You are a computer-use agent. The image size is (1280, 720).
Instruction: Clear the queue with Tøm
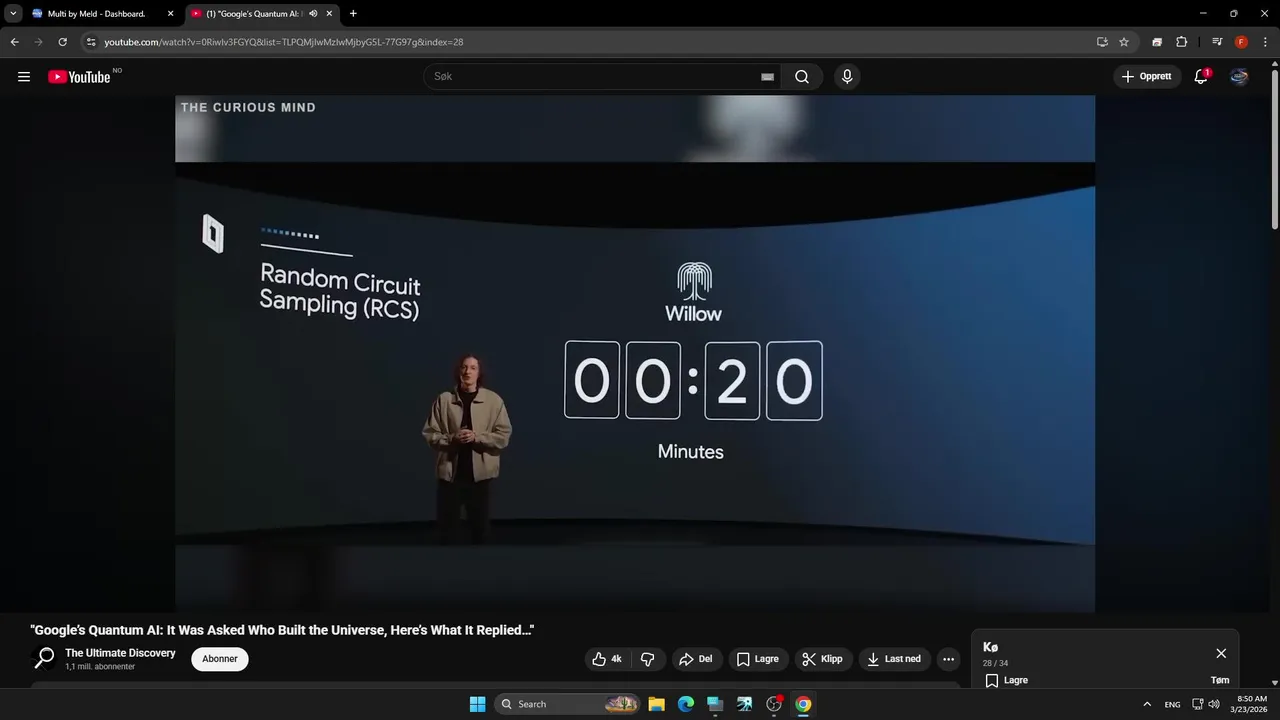1220,680
